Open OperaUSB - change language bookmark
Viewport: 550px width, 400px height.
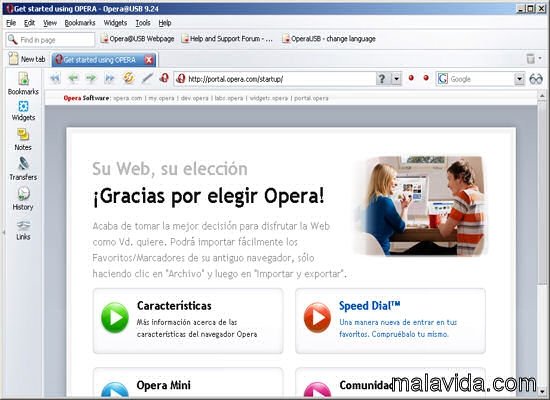[329, 39]
